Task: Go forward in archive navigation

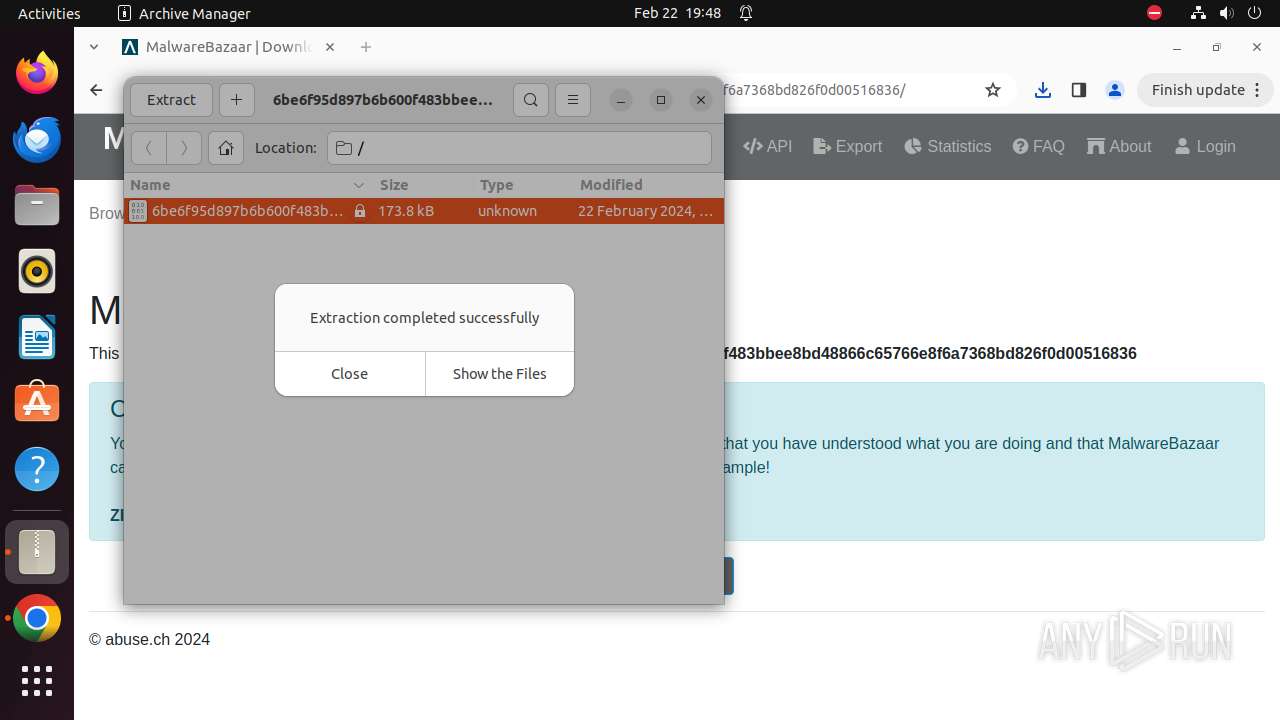Action: (184, 148)
